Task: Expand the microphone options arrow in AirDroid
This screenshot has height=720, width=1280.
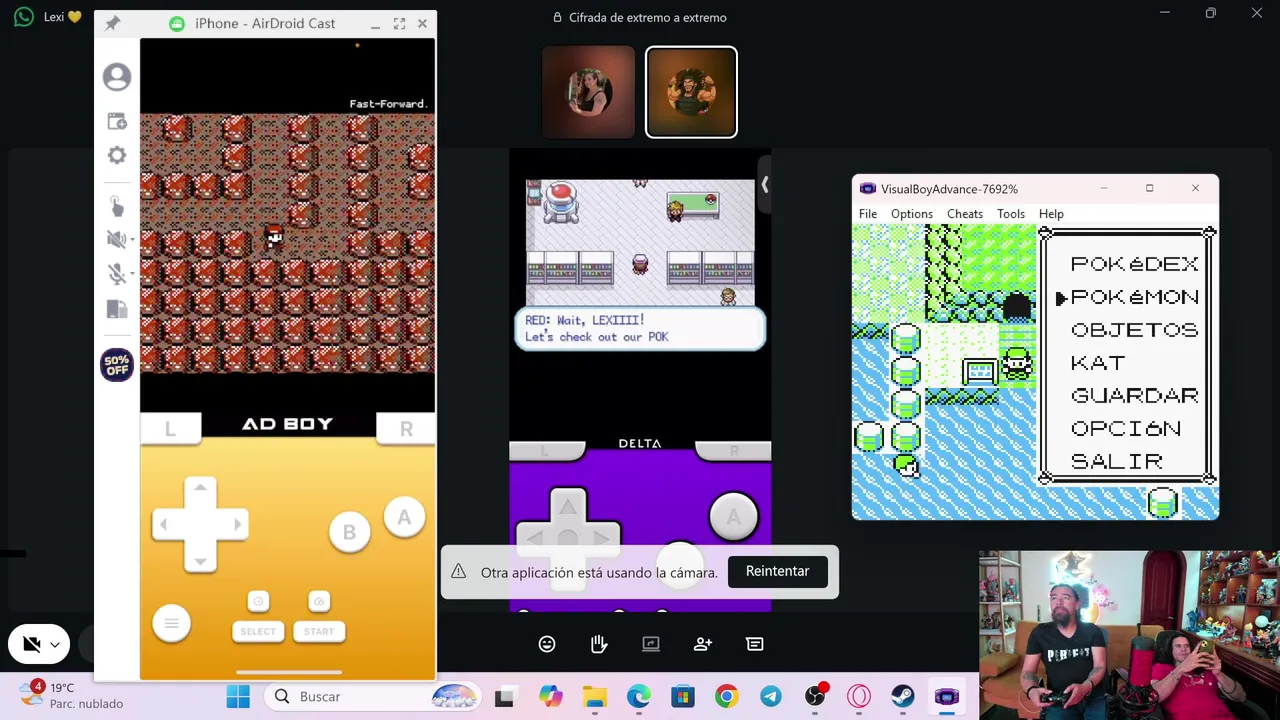Action: point(131,275)
